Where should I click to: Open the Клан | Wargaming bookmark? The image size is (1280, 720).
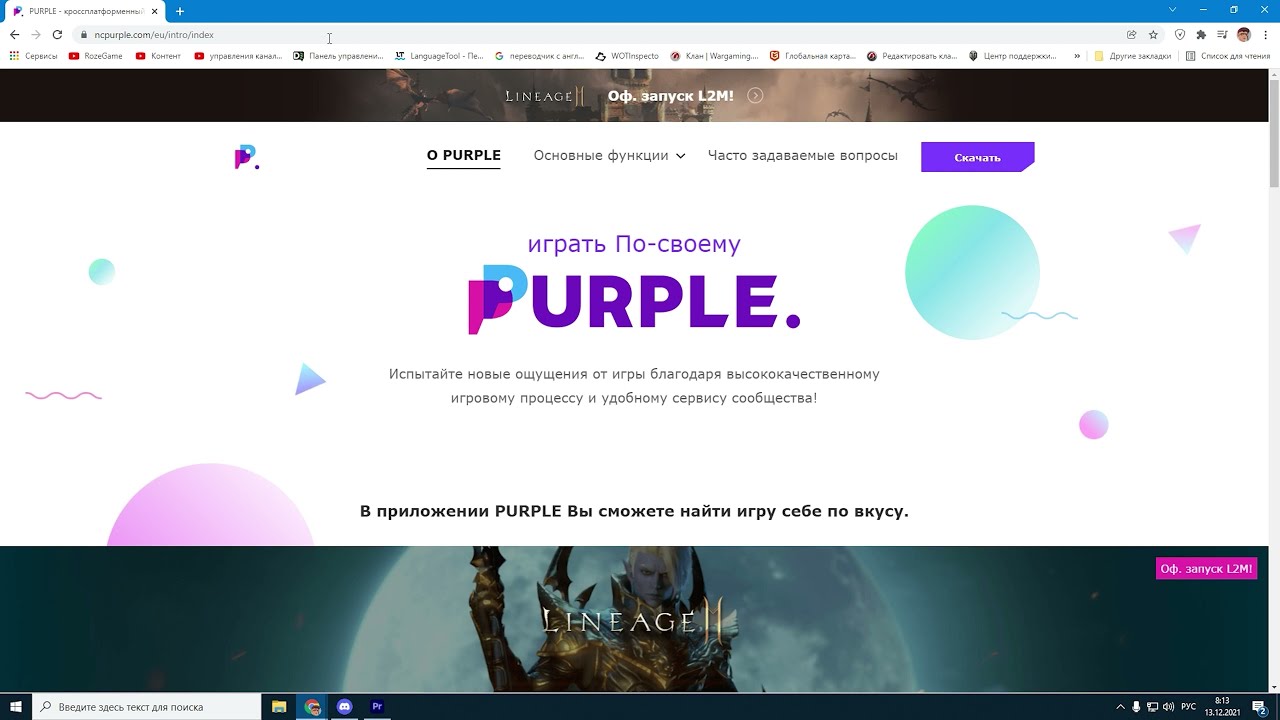pos(714,56)
